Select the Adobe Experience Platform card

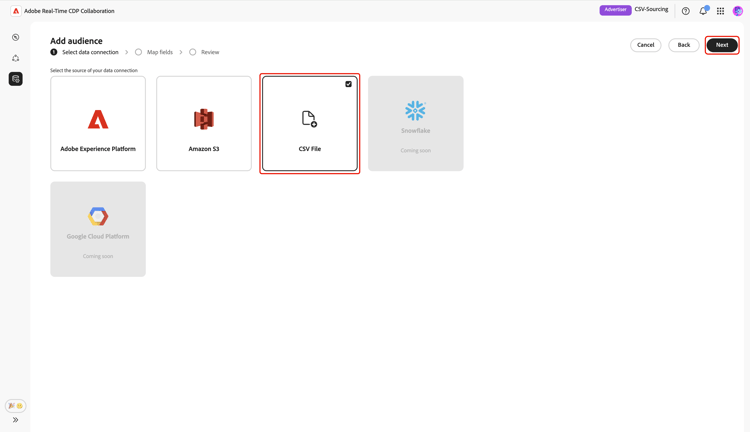(98, 123)
